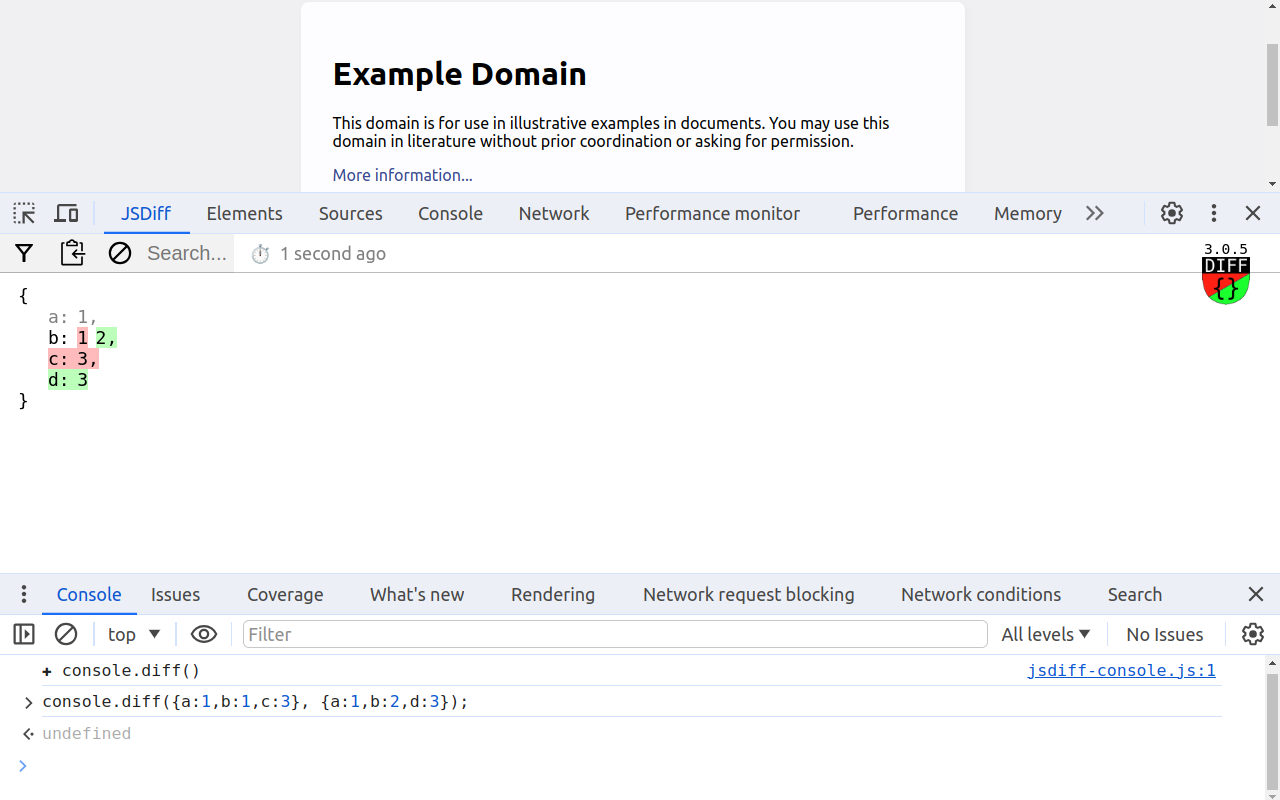Click the 'More information...' link
This screenshot has height=800, width=1280.
[x=402, y=175]
